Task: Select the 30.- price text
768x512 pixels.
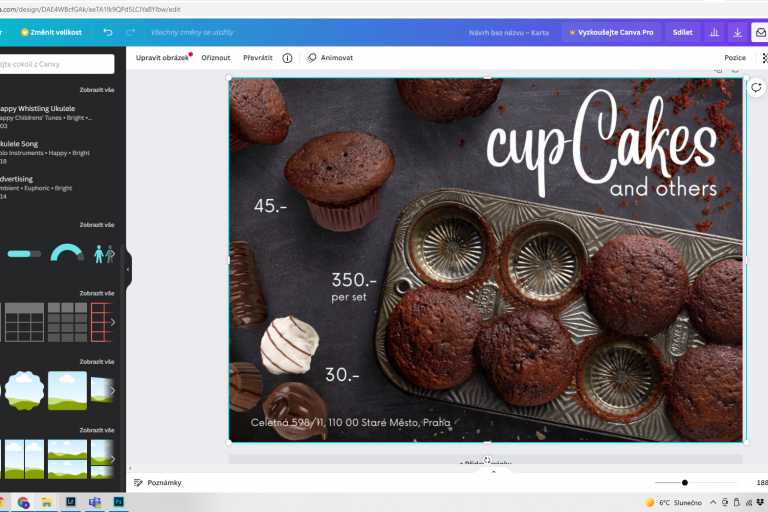Action: [x=342, y=375]
